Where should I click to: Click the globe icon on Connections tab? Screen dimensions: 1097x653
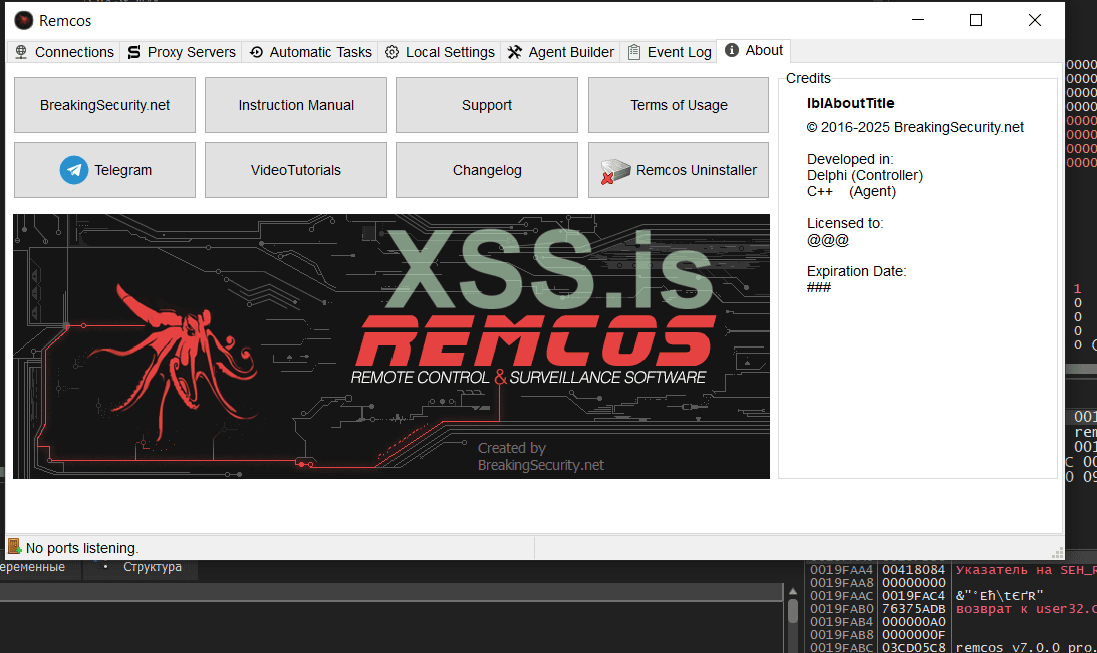21,52
